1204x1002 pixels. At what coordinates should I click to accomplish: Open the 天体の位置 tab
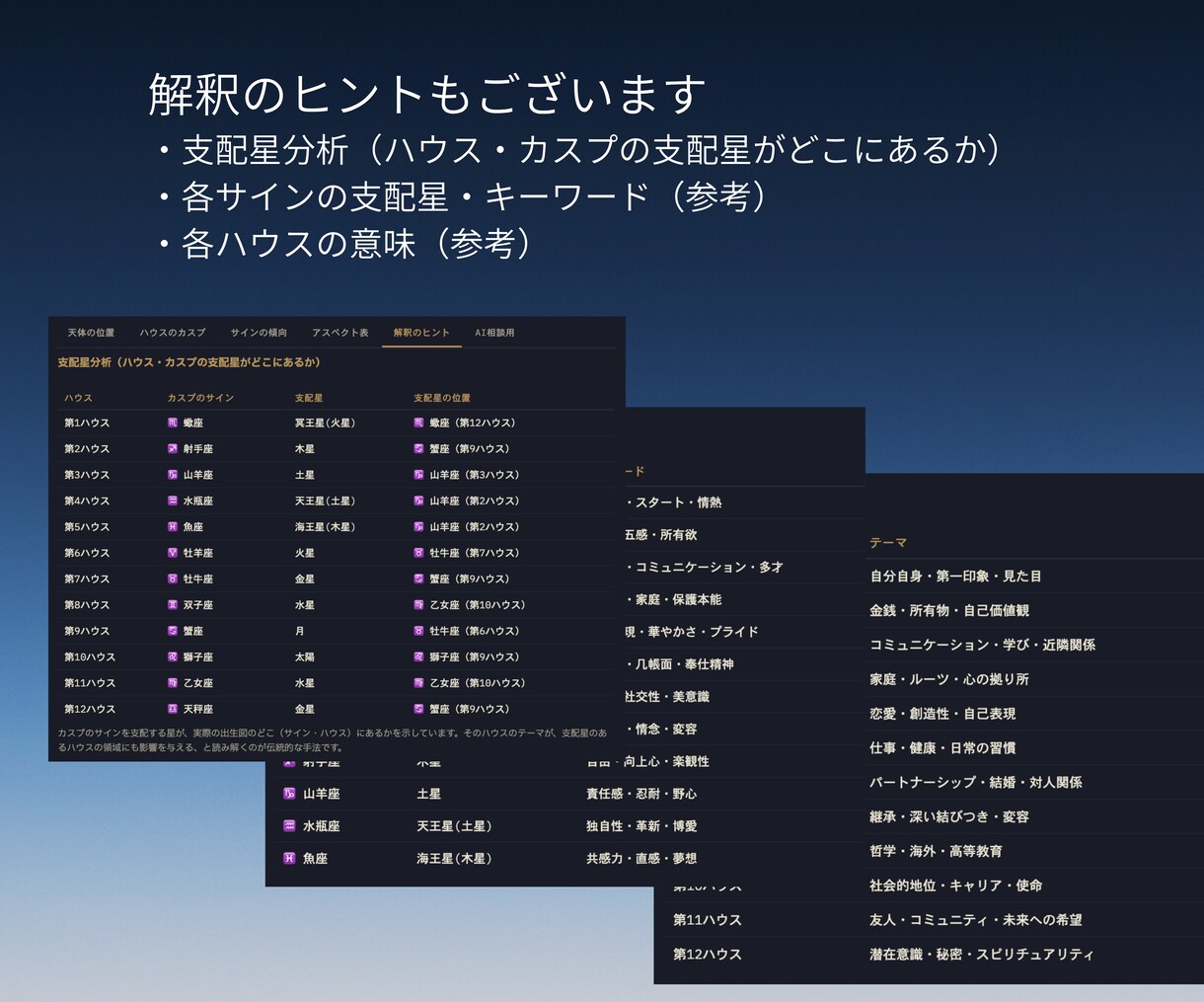point(91,333)
